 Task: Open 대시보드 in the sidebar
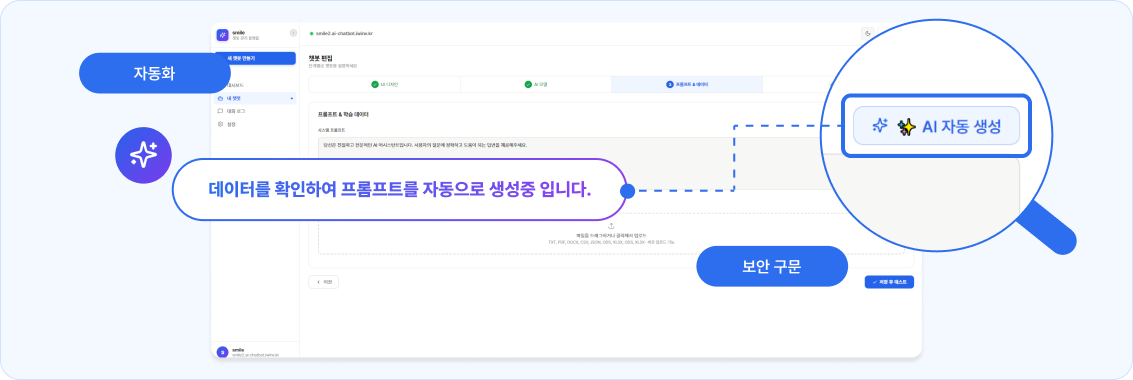236,86
